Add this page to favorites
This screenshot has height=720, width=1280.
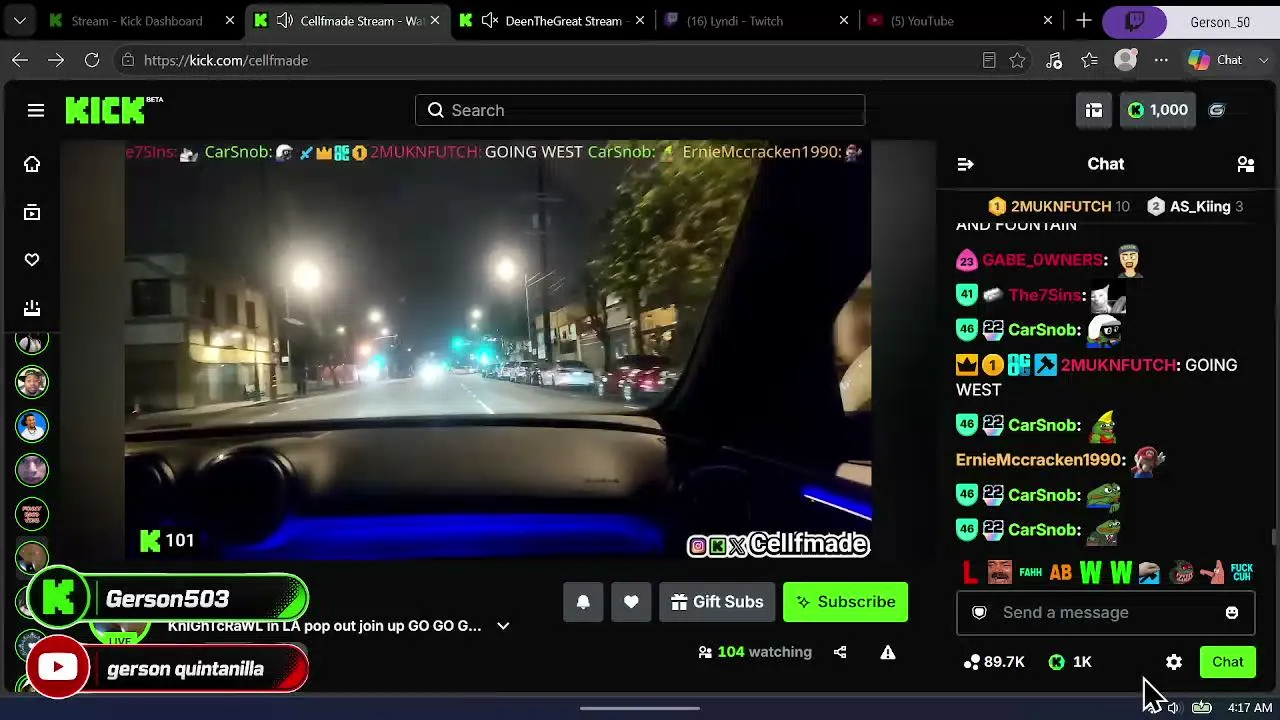click(x=1017, y=61)
